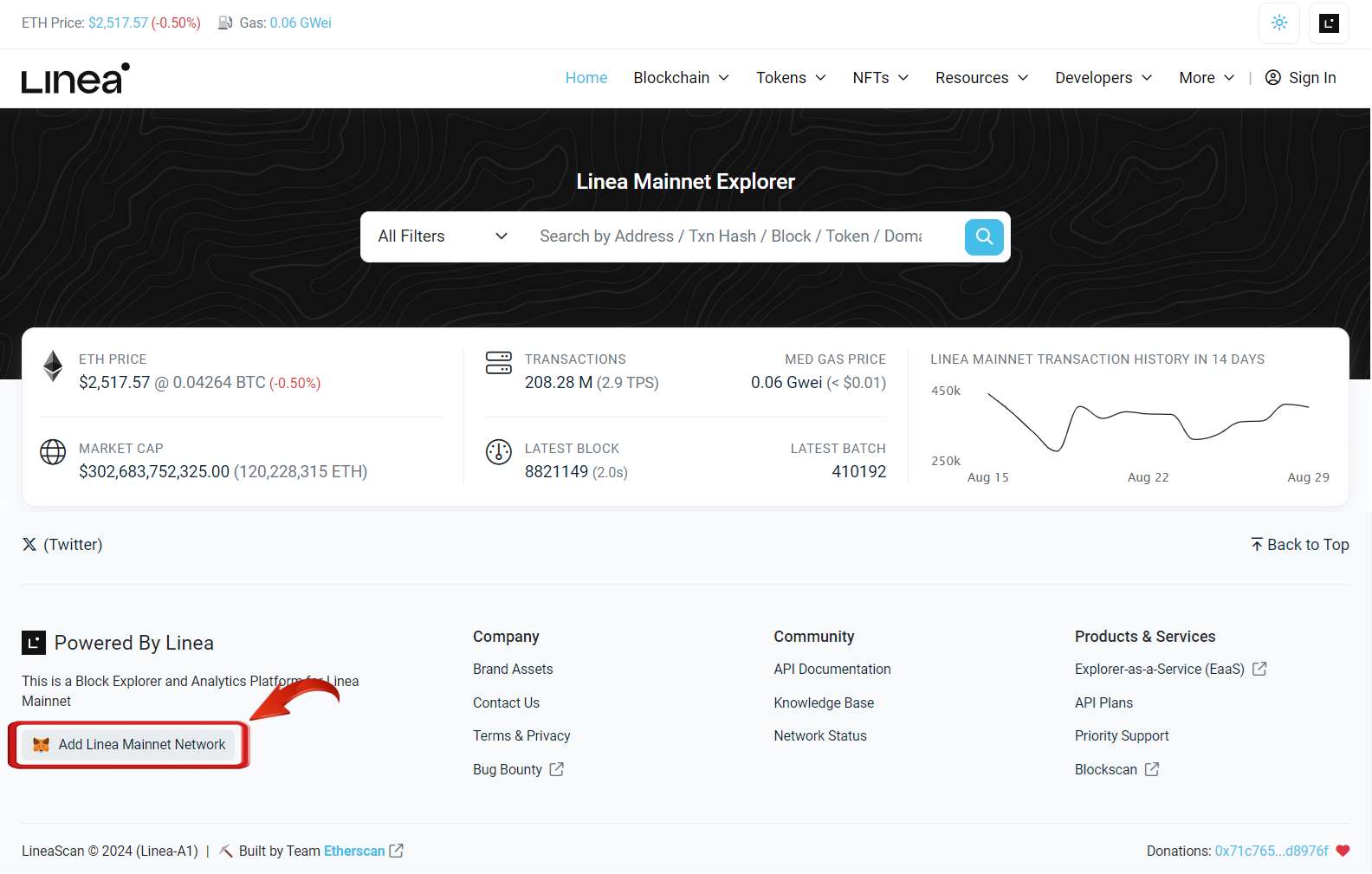Open the Blockscan link
This screenshot has height=874, width=1372.
(1106, 769)
